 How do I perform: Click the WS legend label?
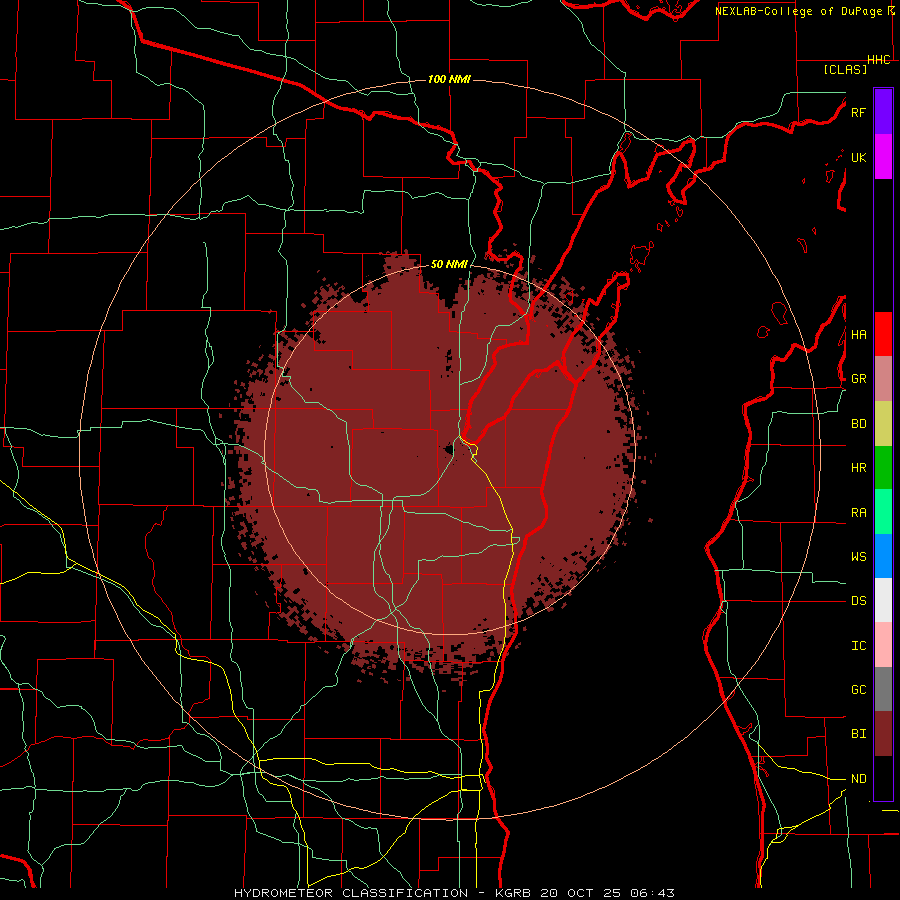coord(858,557)
